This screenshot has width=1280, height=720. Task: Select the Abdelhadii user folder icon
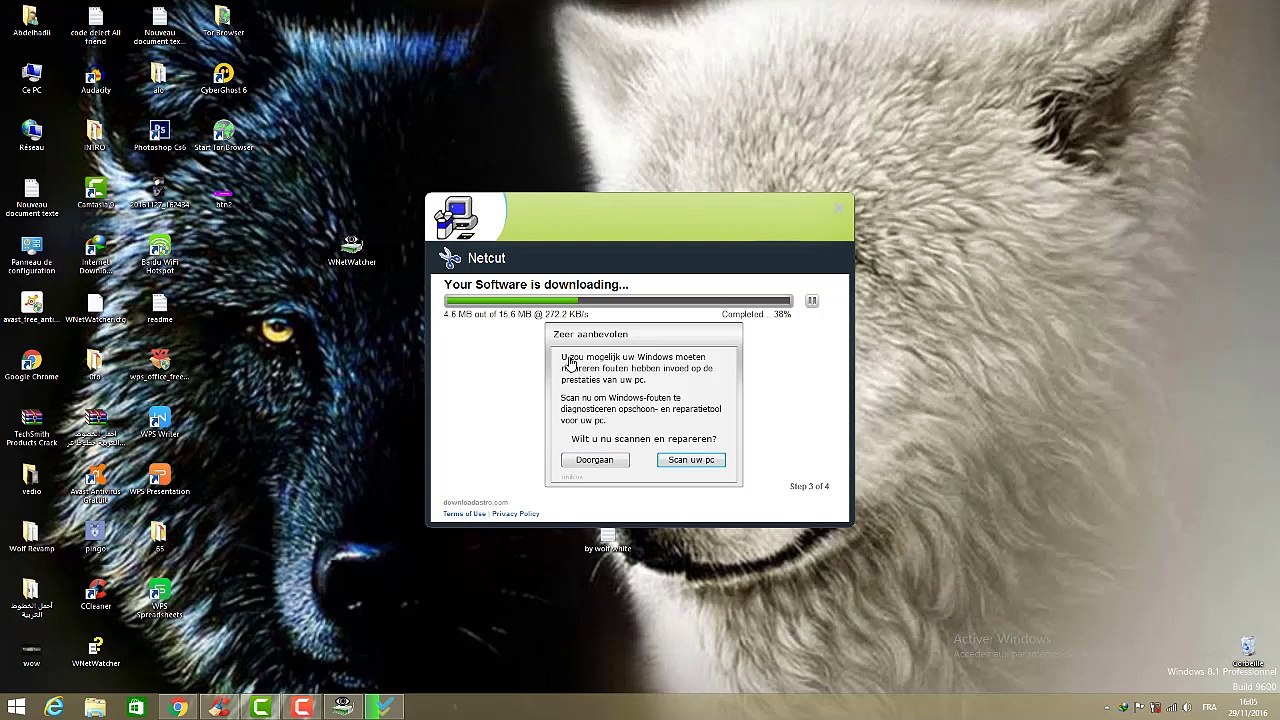pyautogui.click(x=31, y=22)
